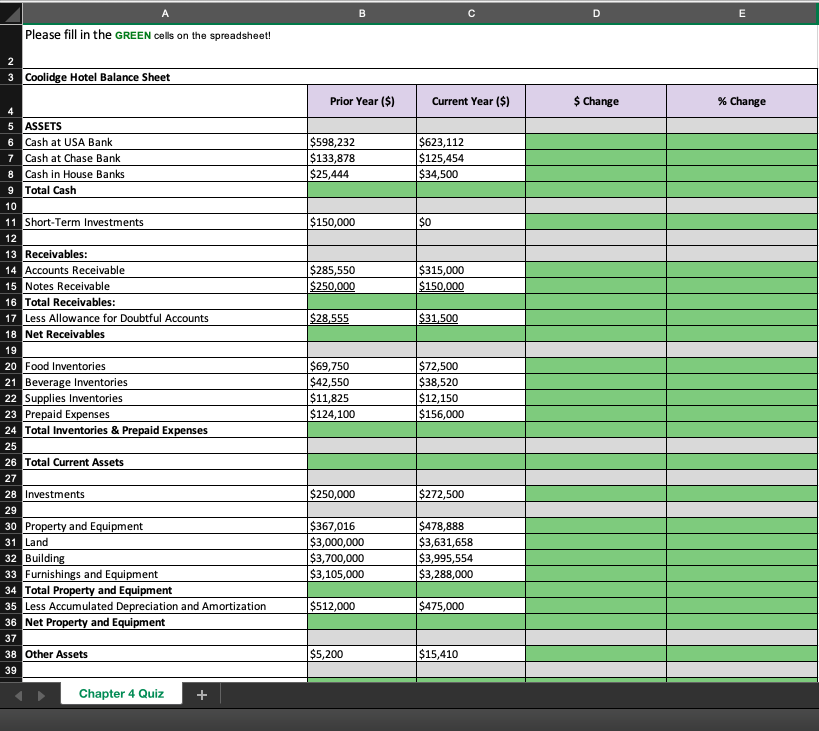This screenshot has height=731, width=819.
Task: Select row 26 header
Action: pos(11,462)
